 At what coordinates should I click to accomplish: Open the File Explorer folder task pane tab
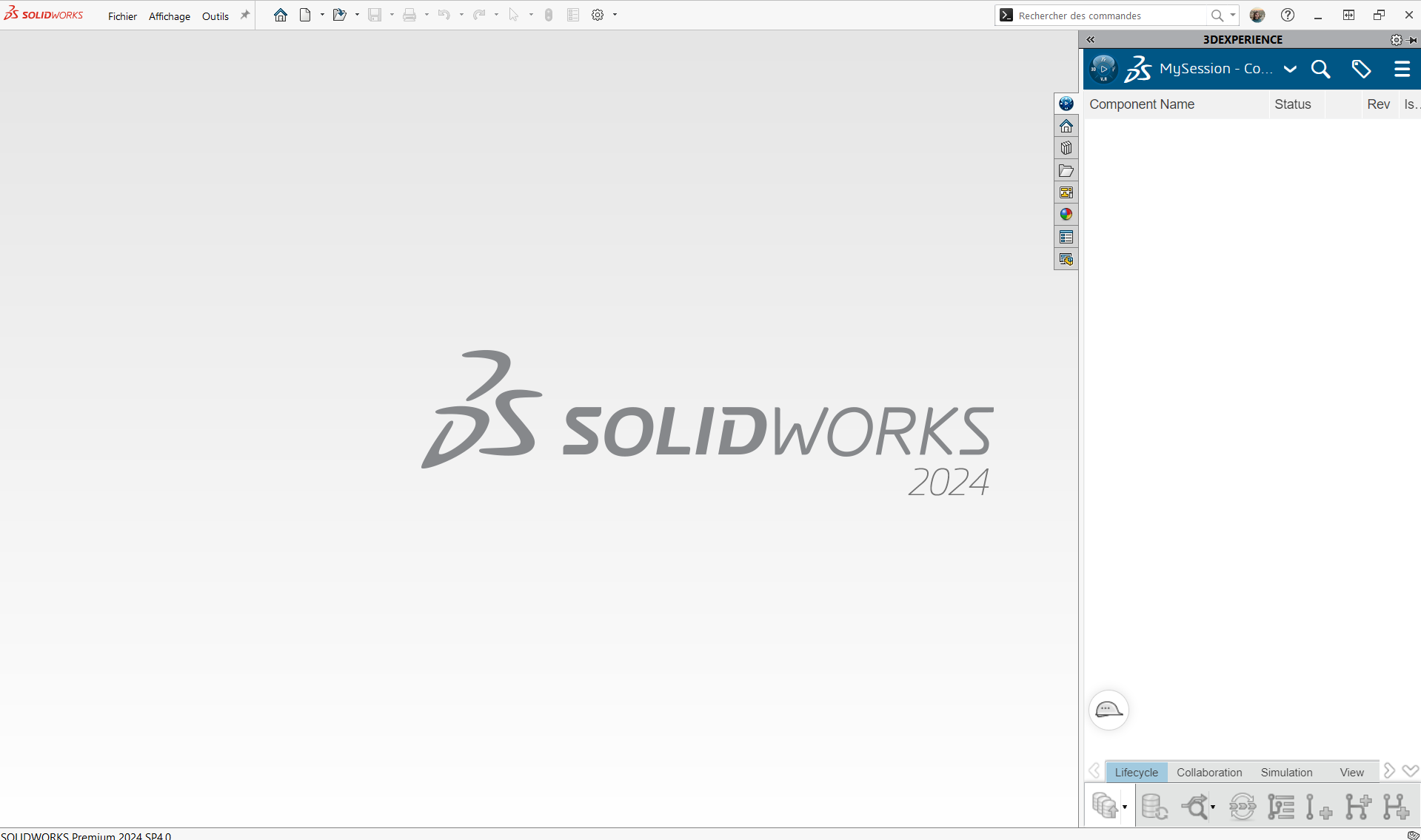click(x=1066, y=170)
